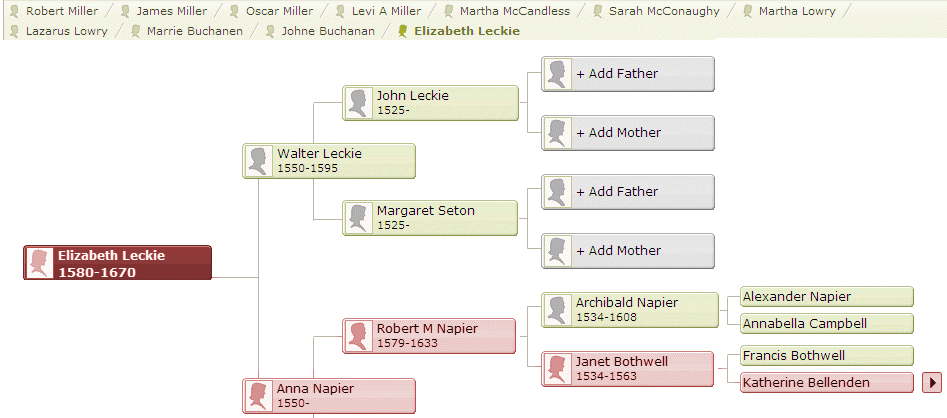
Task: Add a mother for Margaret Seton
Action: coord(630,251)
